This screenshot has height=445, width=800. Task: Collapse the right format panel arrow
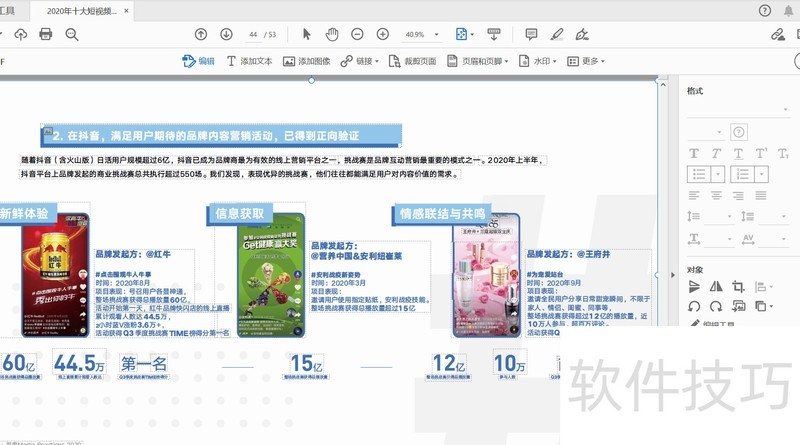click(672, 275)
